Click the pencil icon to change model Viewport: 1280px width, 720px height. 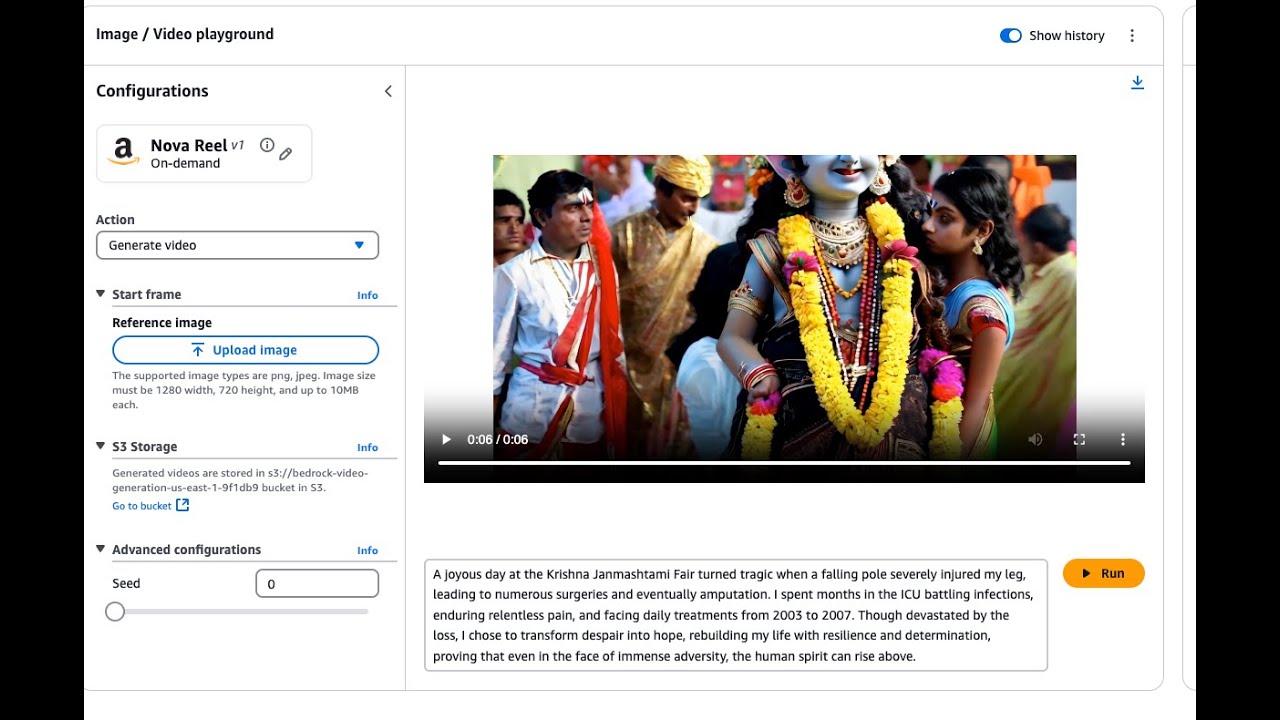(286, 154)
